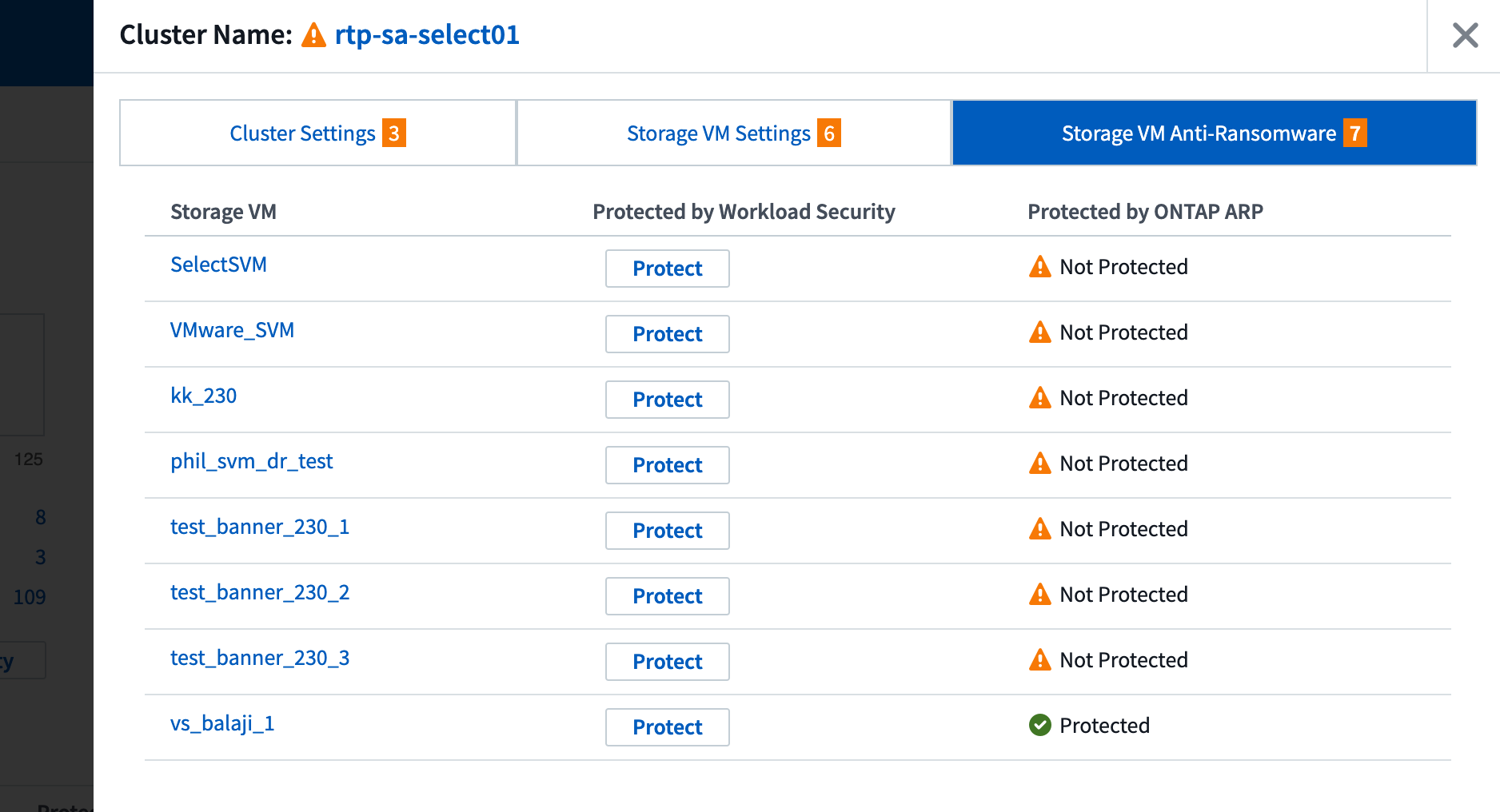Click the warning icon in VMware_SVM row
This screenshot has width=1500, height=812.
pos(1039,332)
